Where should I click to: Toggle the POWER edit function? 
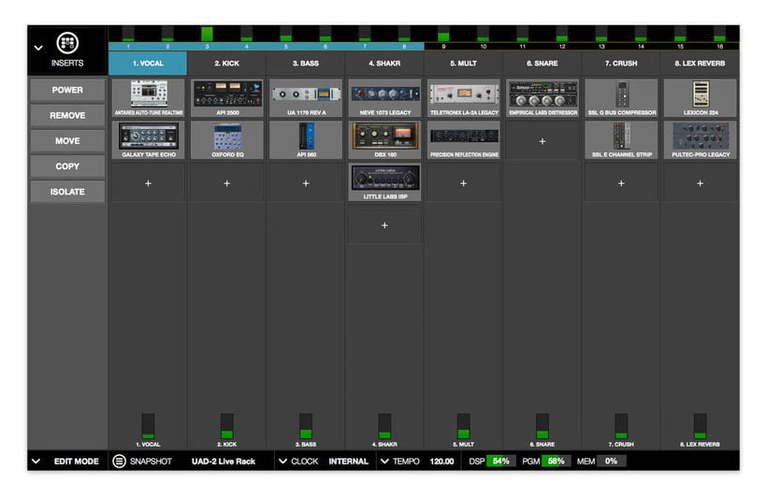click(x=68, y=90)
